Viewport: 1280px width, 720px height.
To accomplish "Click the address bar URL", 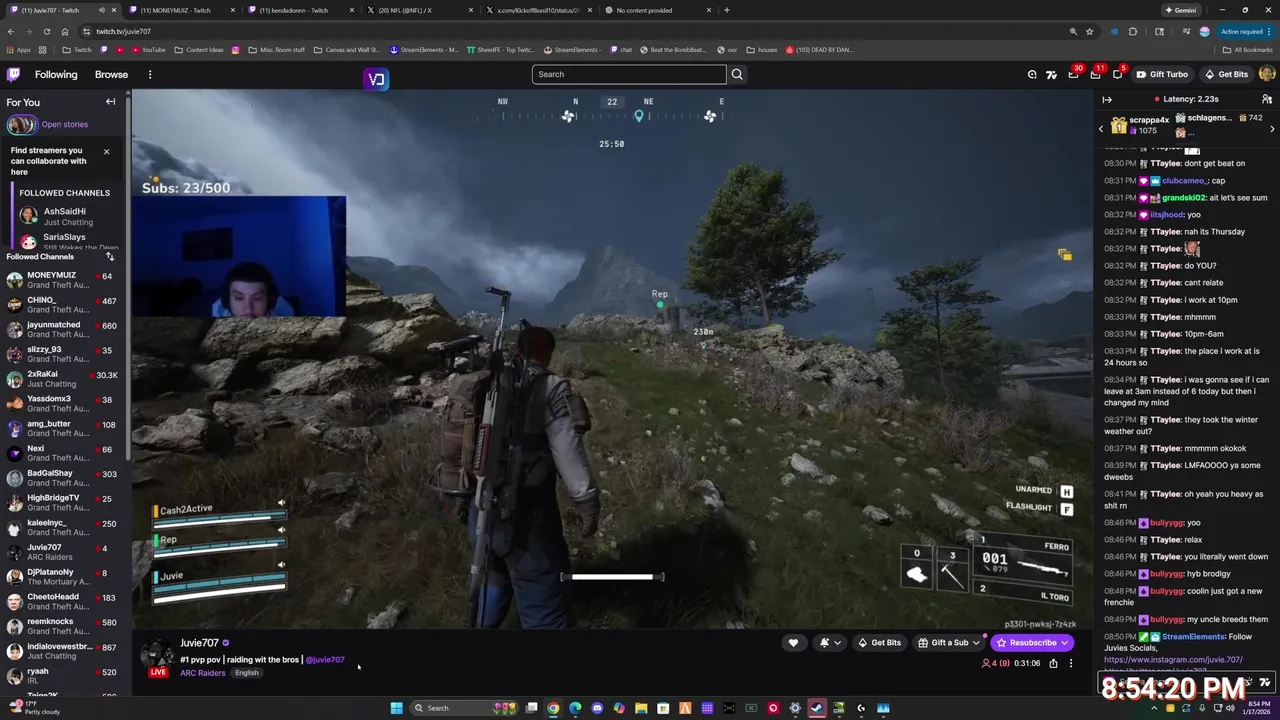I will click(123, 31).
